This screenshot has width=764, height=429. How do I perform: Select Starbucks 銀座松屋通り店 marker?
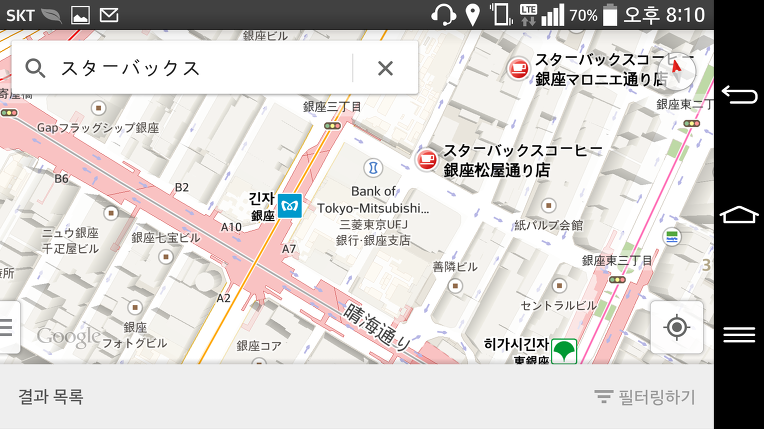(x=427, y=159)
